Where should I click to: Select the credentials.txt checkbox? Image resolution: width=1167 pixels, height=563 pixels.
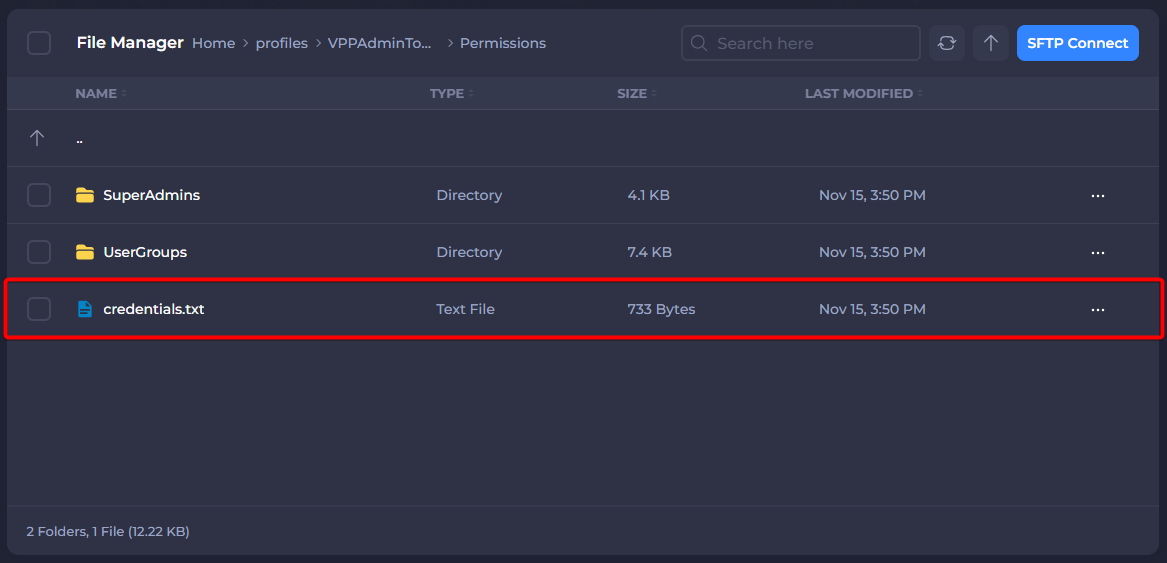coord(39,309)
